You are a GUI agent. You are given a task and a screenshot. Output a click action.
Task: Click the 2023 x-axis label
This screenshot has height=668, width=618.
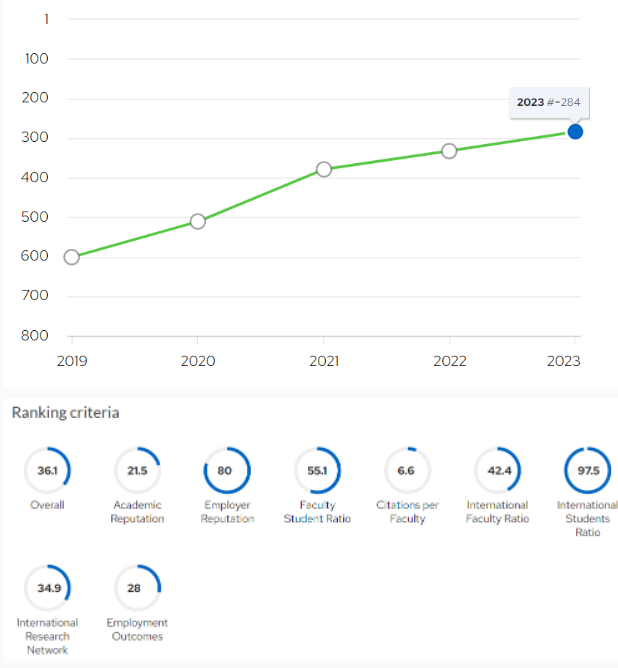[563, 361]
